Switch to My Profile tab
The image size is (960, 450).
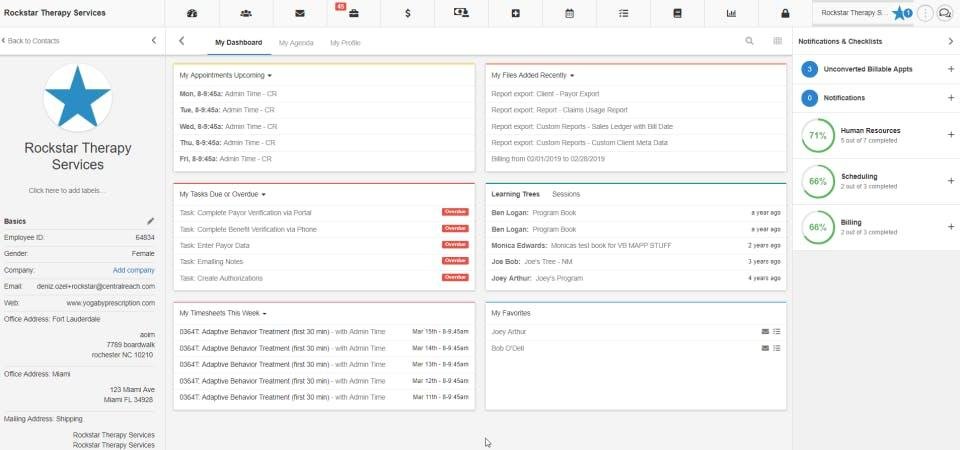(345, 43)
